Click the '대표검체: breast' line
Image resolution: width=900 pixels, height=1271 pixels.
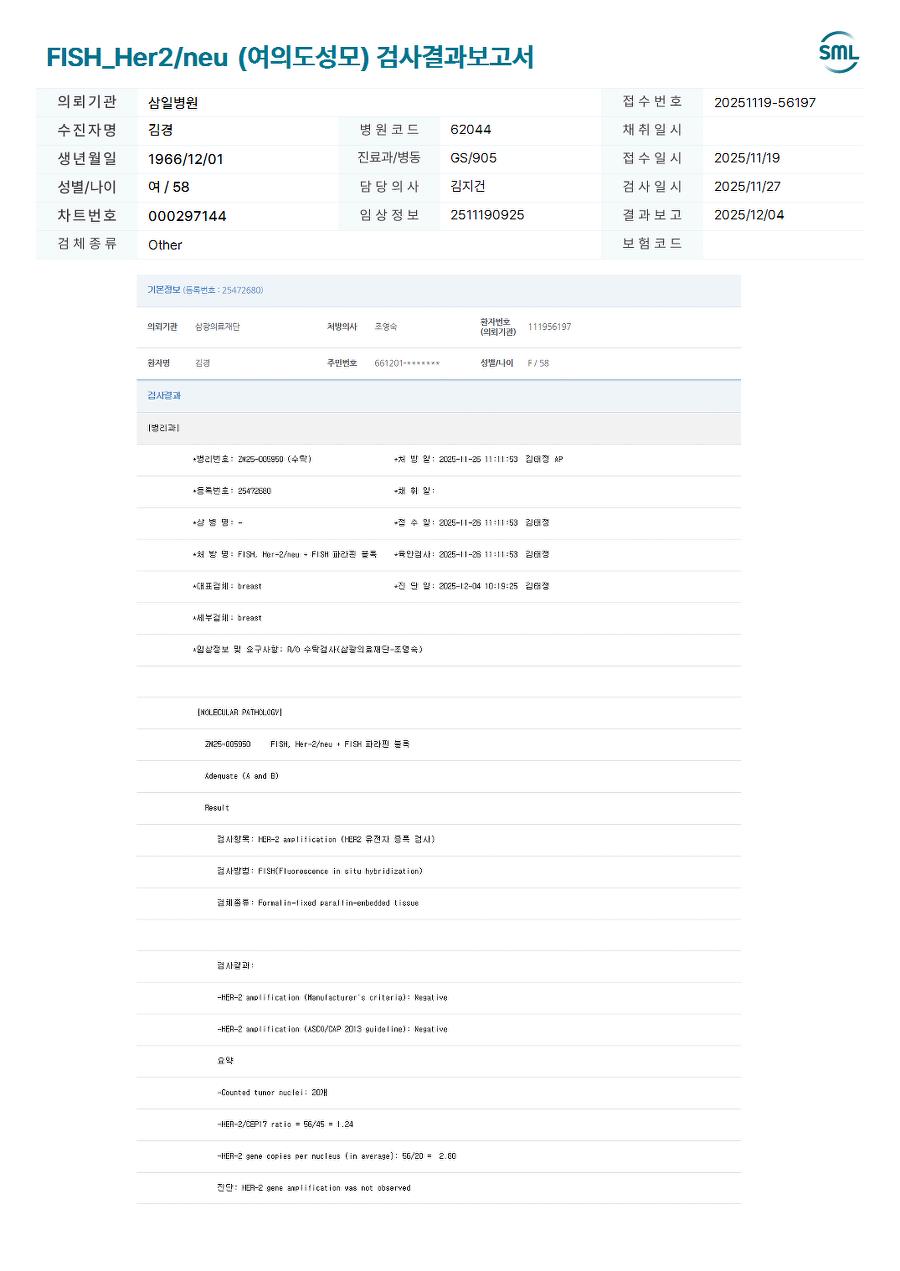(x=227, y=586)
